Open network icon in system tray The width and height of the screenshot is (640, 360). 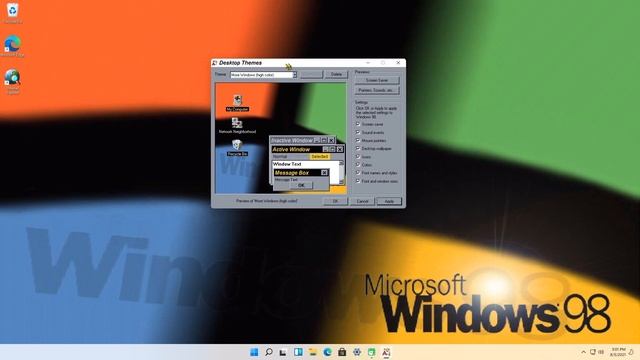(x=593, y=352)
